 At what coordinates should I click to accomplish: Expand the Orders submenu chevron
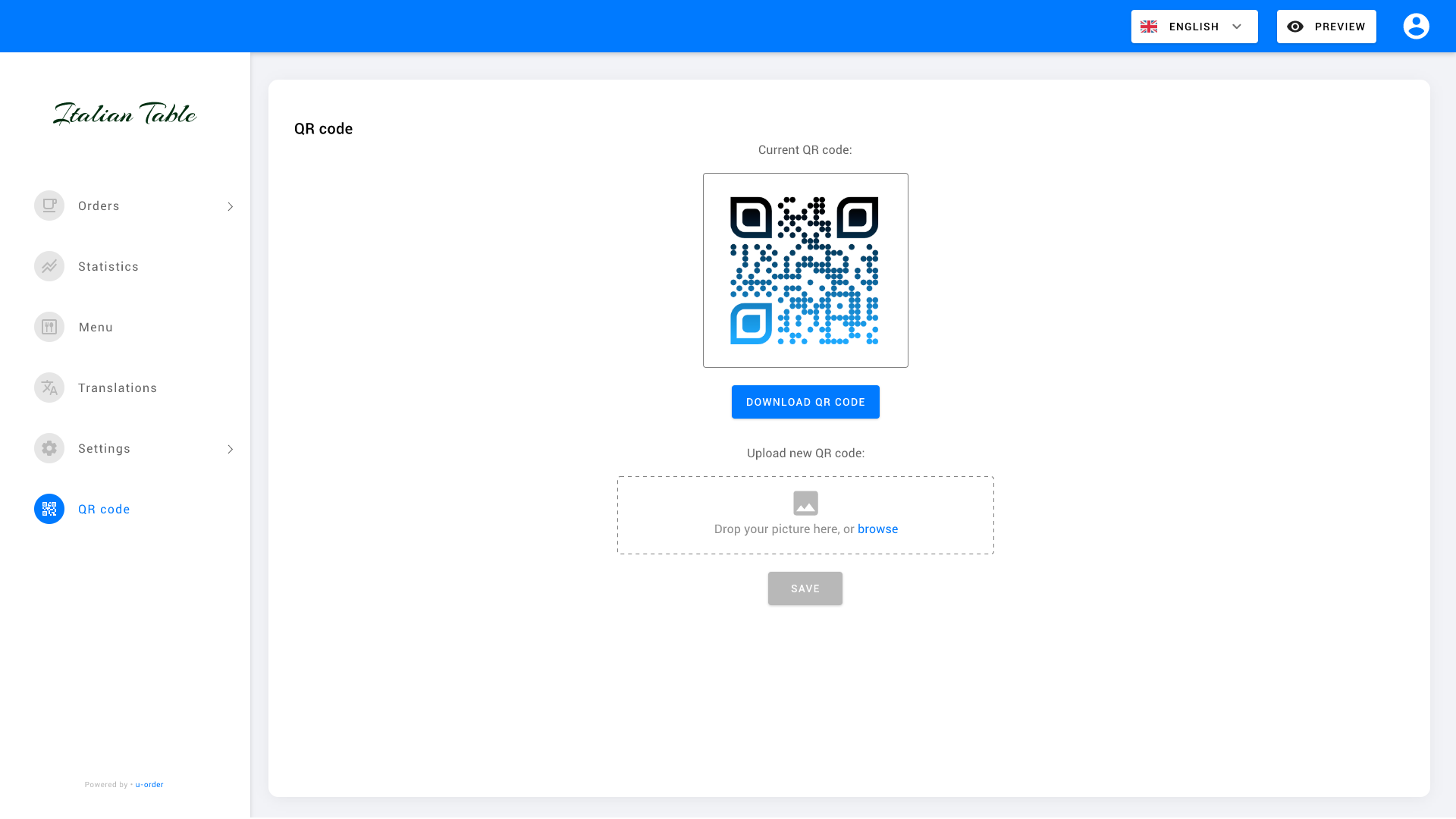230,206
